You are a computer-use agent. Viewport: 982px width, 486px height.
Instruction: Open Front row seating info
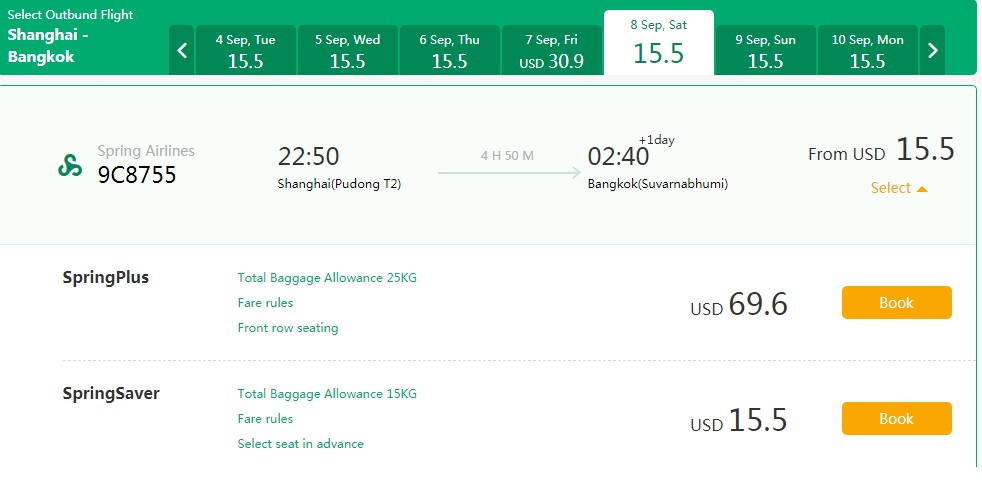coord(288,328)
